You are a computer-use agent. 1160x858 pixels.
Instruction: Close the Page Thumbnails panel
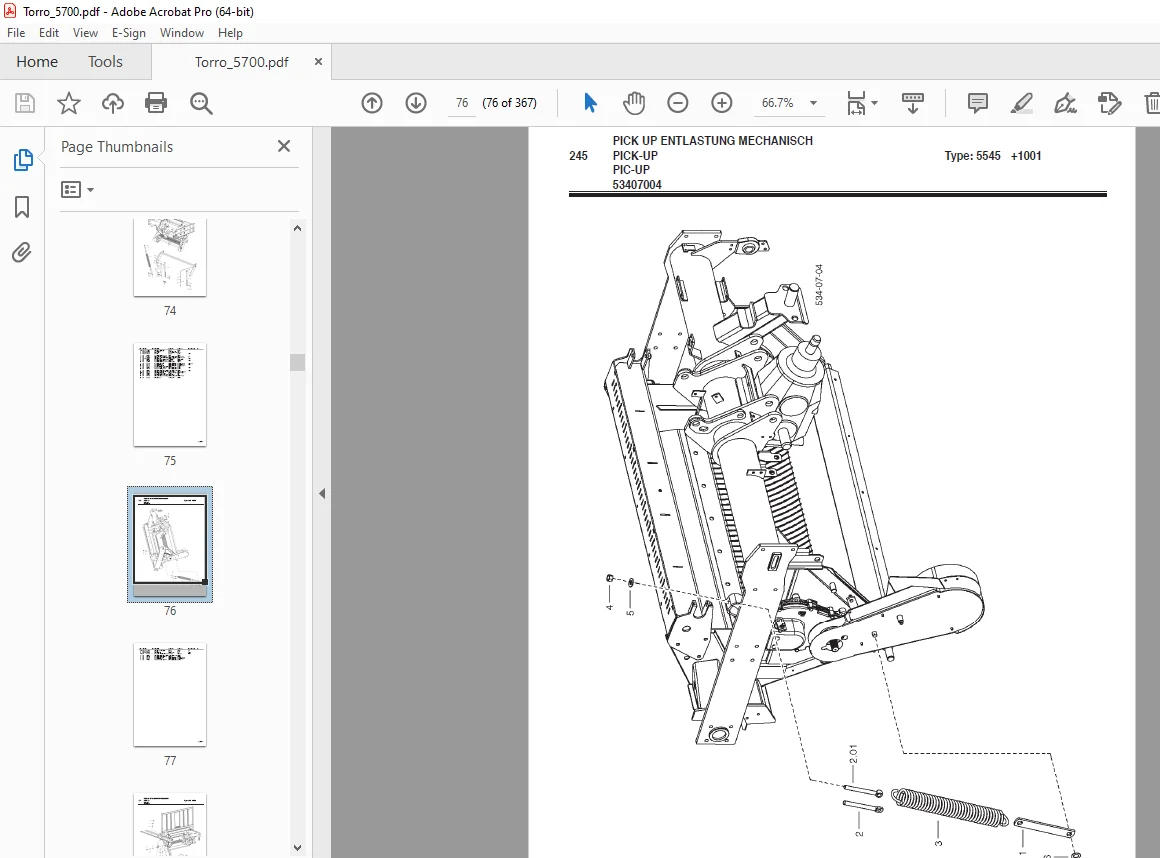point(284,146)
